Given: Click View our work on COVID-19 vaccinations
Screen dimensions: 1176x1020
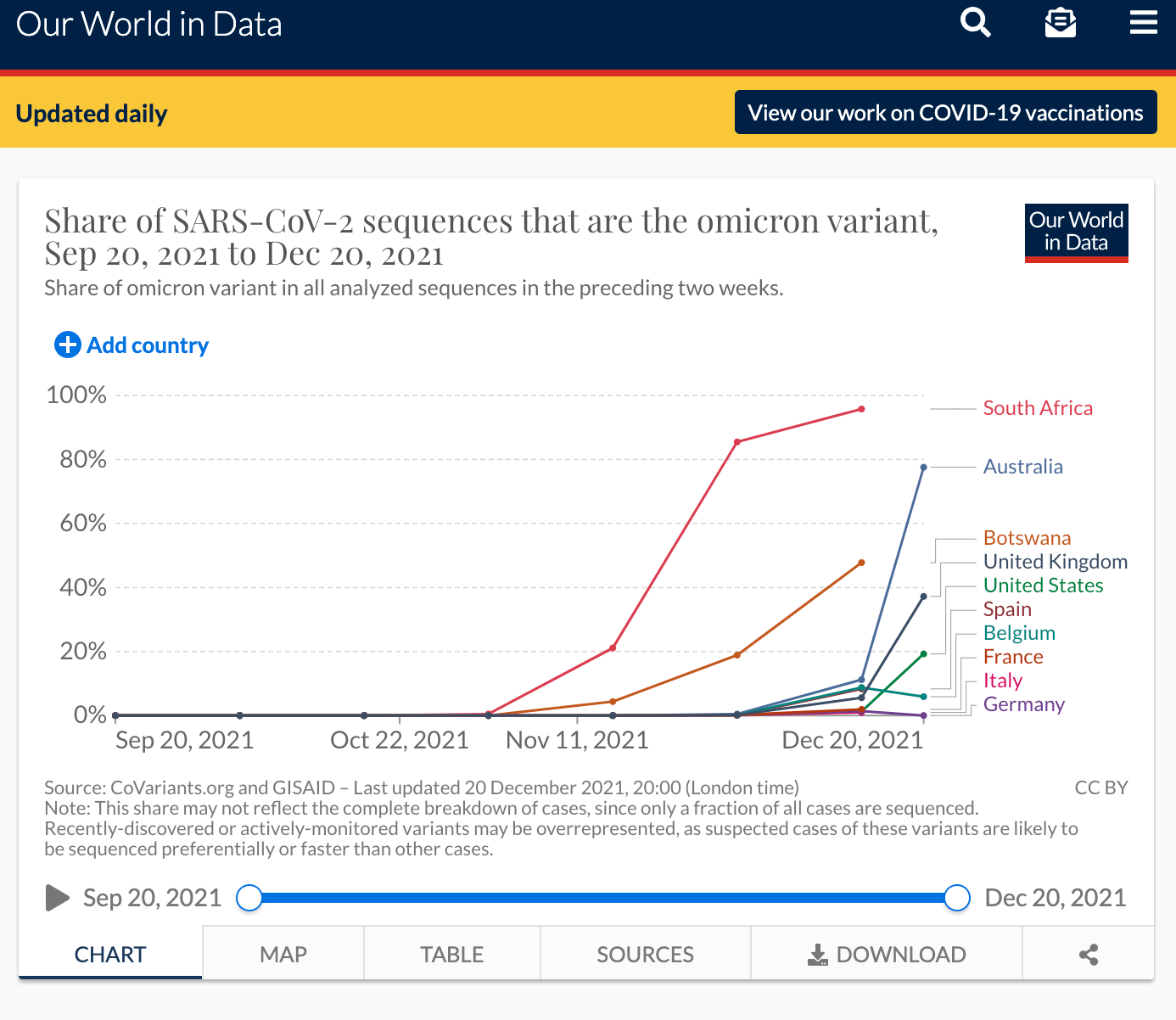Looking at the screenshot, I should click(x=946, y=112).
